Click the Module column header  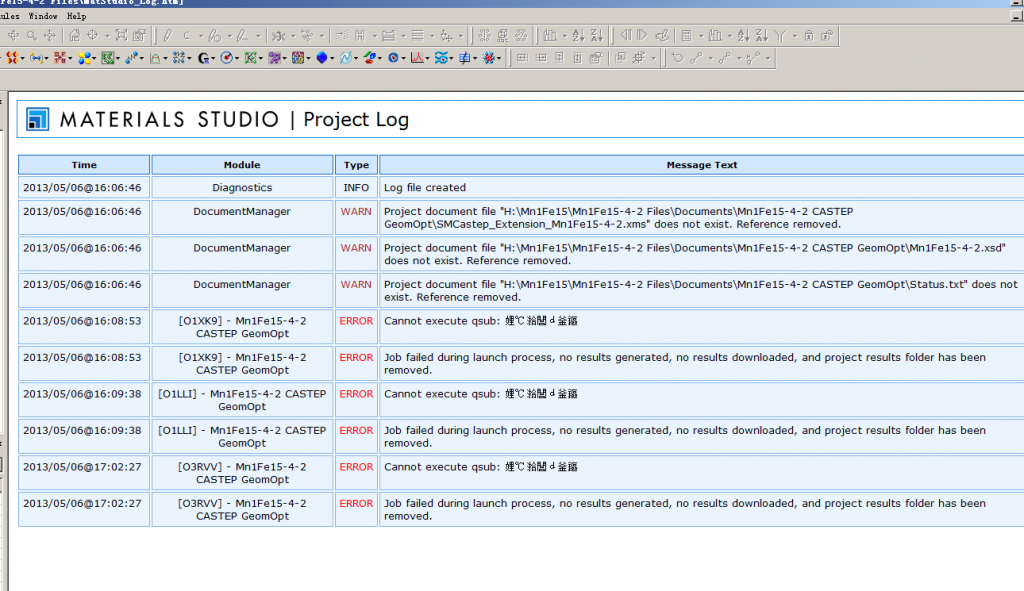242,165
